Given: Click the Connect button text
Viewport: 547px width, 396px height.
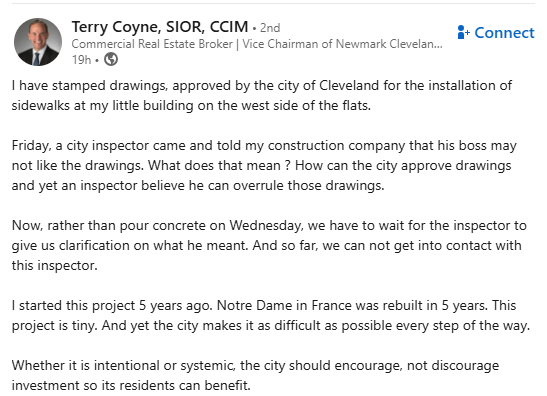Looking at the screenshot, I should click(504, 33).
